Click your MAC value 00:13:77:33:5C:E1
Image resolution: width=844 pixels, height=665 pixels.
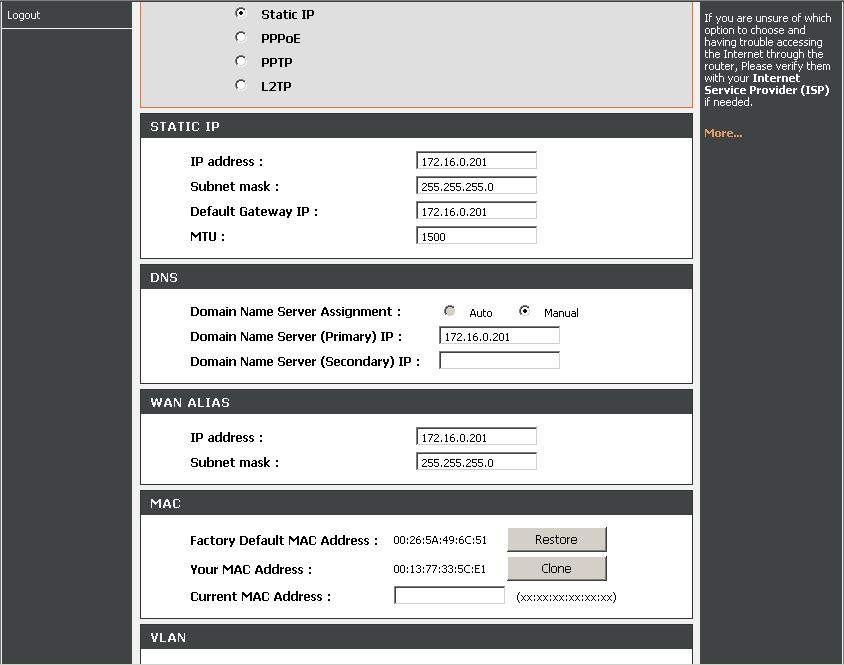click(439, 569)
